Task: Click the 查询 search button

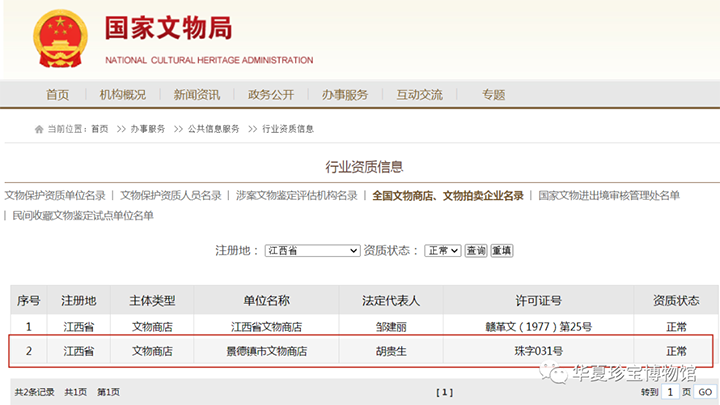Action: (x=476, y=251)
